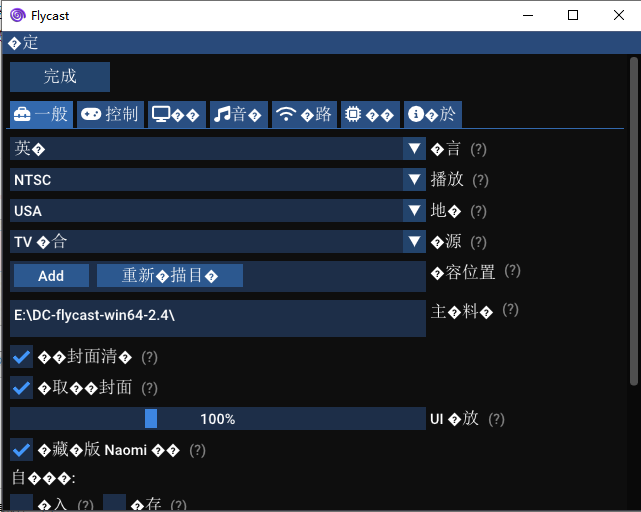Toggle the auto state load checkbox
The height and width of the screenshot is (512, 641).
[x=21, y=503]
